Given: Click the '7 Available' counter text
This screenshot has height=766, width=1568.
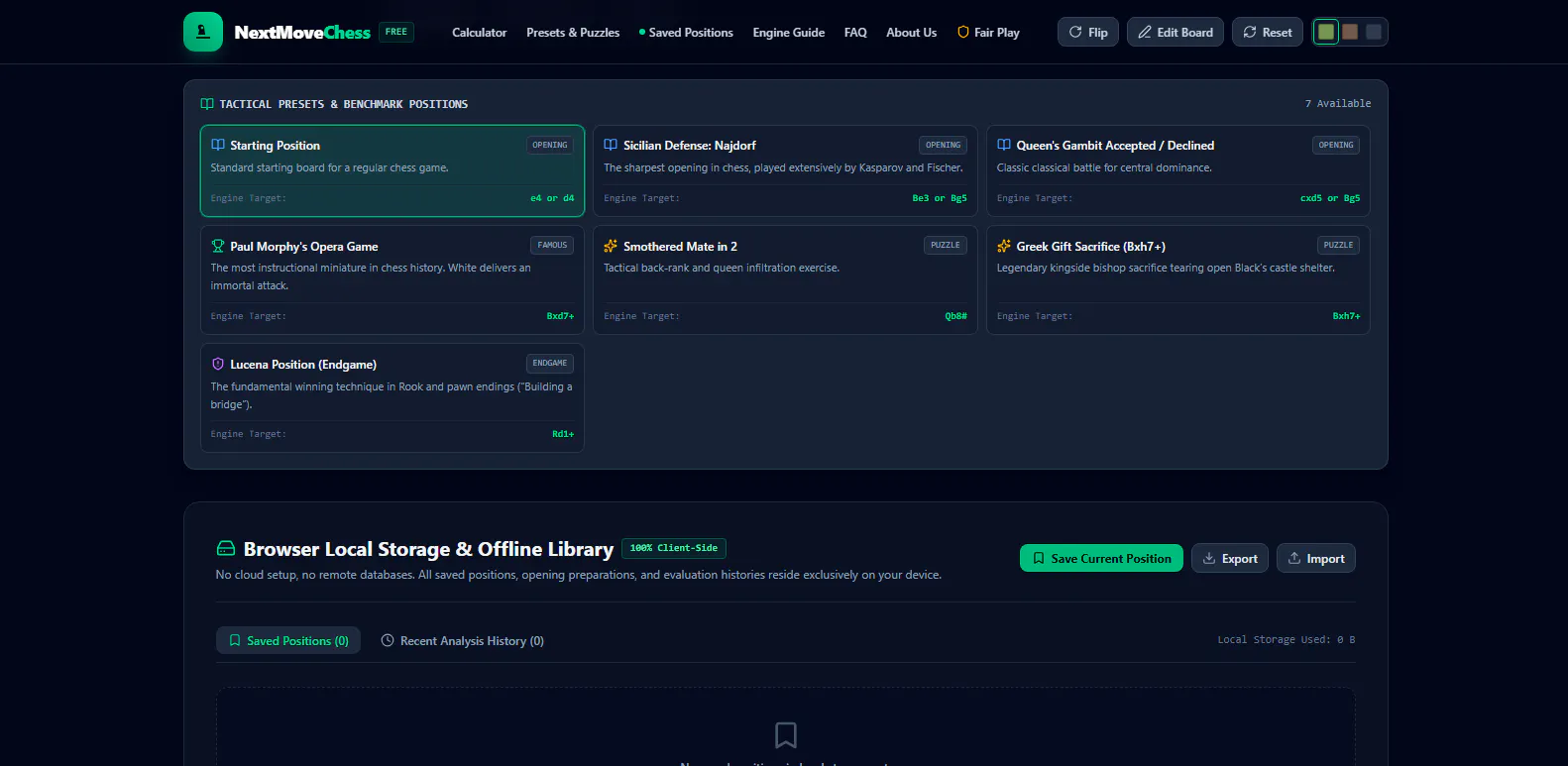Looking at the screenshot, I should point(1338,103).
